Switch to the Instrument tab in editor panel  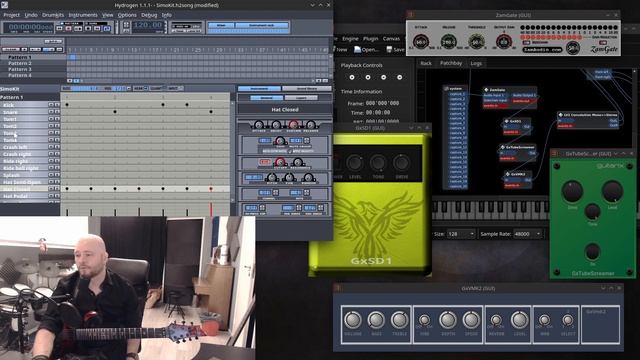pyautogui.click(x=259, y=88)
